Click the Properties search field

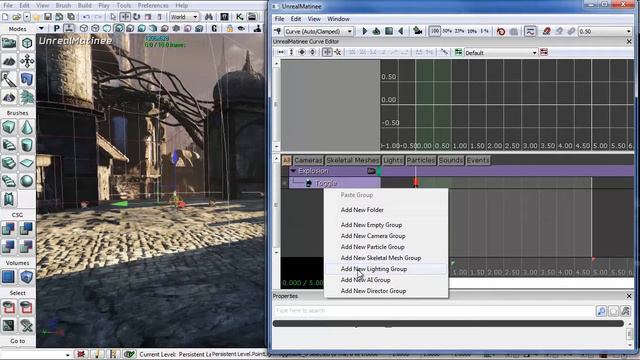point(434,311)
